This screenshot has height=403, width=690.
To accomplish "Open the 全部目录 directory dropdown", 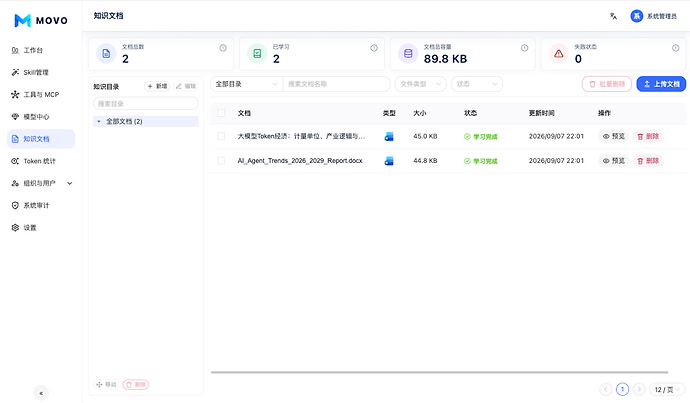I will tap(246, 84).
